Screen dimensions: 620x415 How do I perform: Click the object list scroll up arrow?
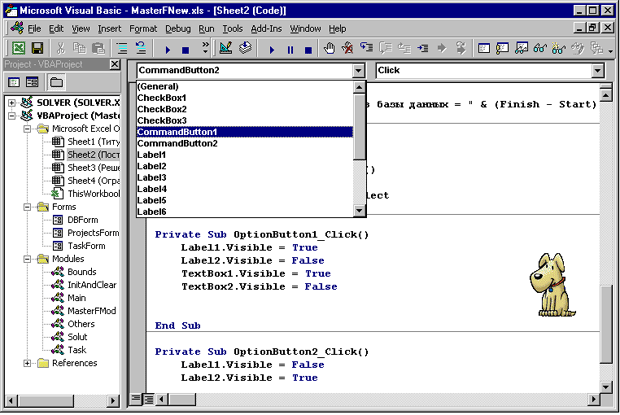(x=359, y=87)
